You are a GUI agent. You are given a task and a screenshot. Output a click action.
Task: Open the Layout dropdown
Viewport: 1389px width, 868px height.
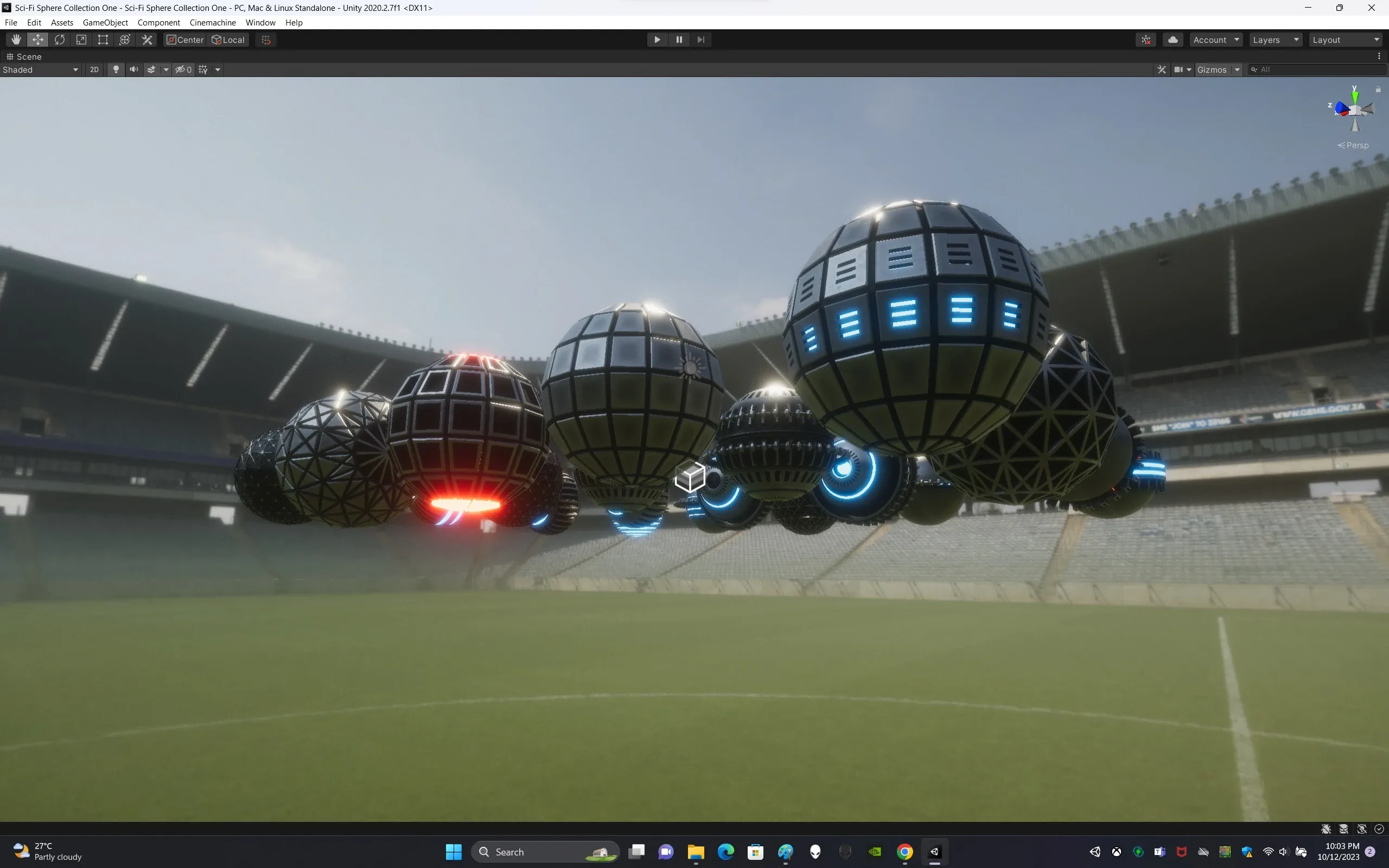pyautogui.click(x=1346, y=40)
